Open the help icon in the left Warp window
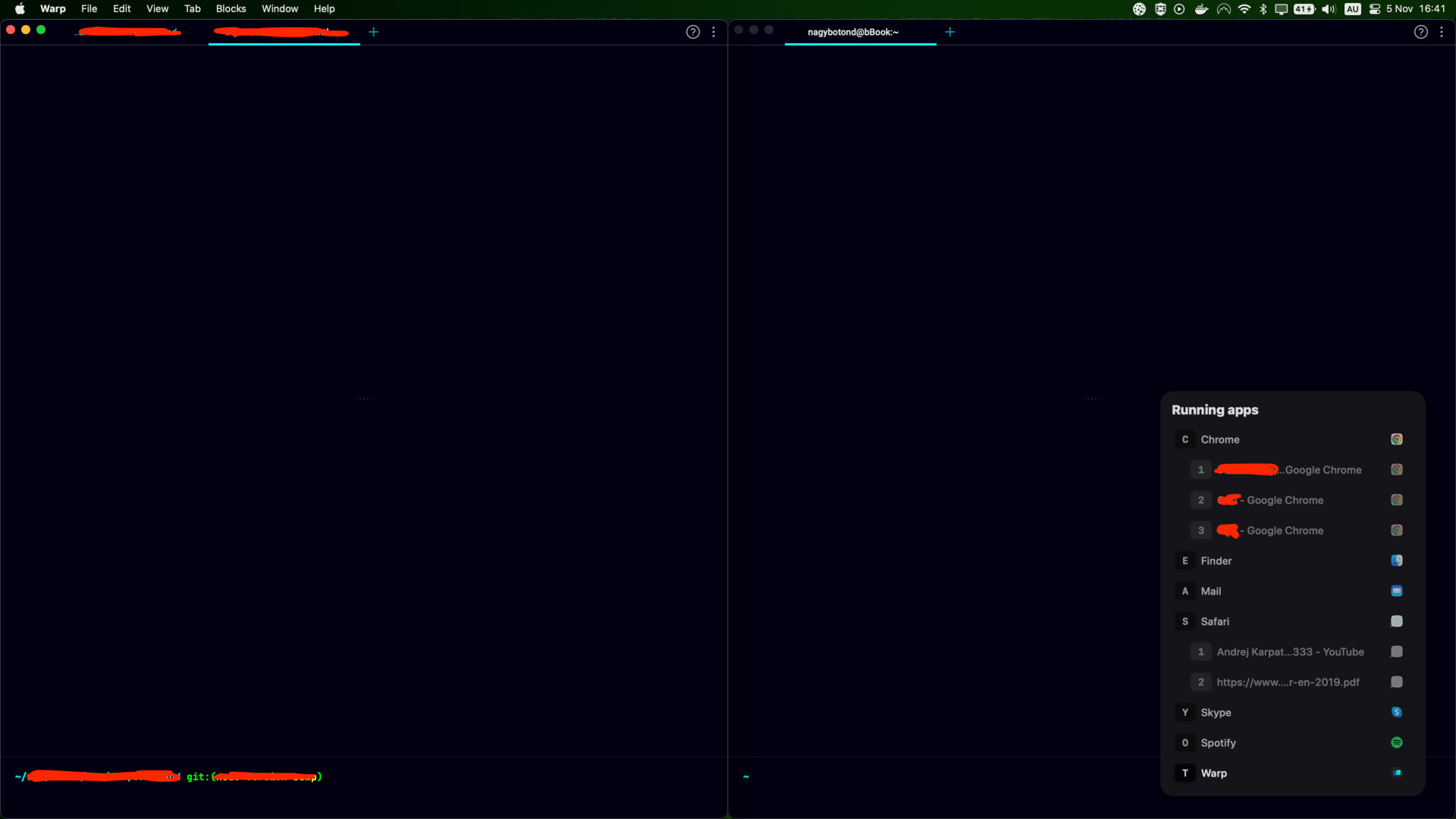Image resolution: width=1456 pixels, height=819 pixels. [x=693, y=32]
